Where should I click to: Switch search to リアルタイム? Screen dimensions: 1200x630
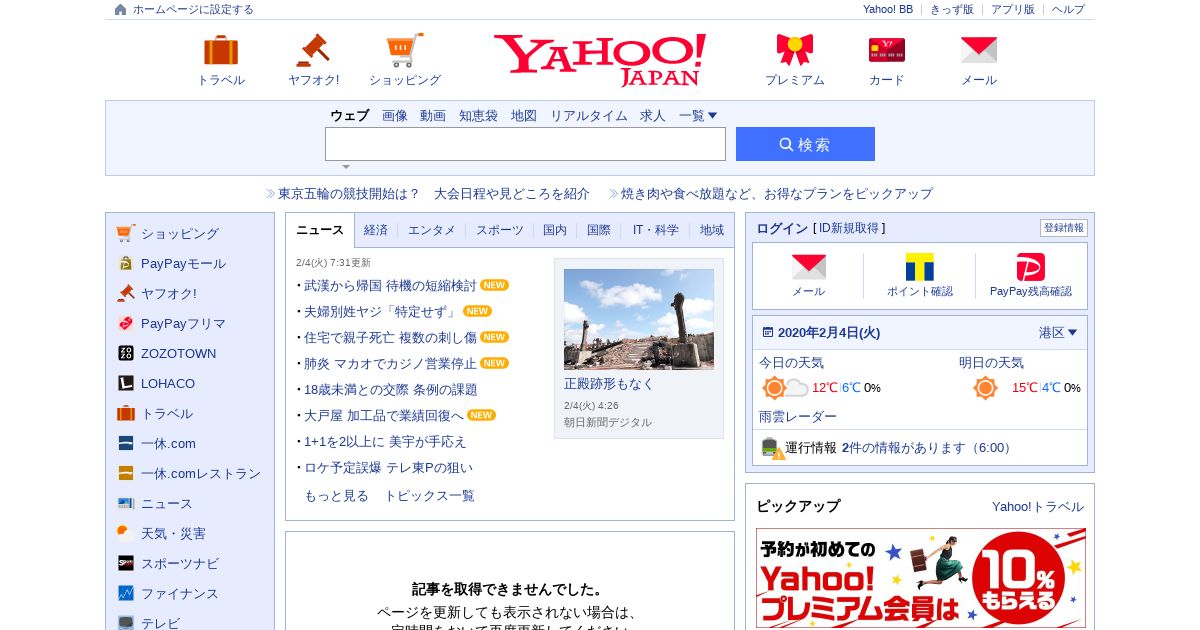[589, 115]
